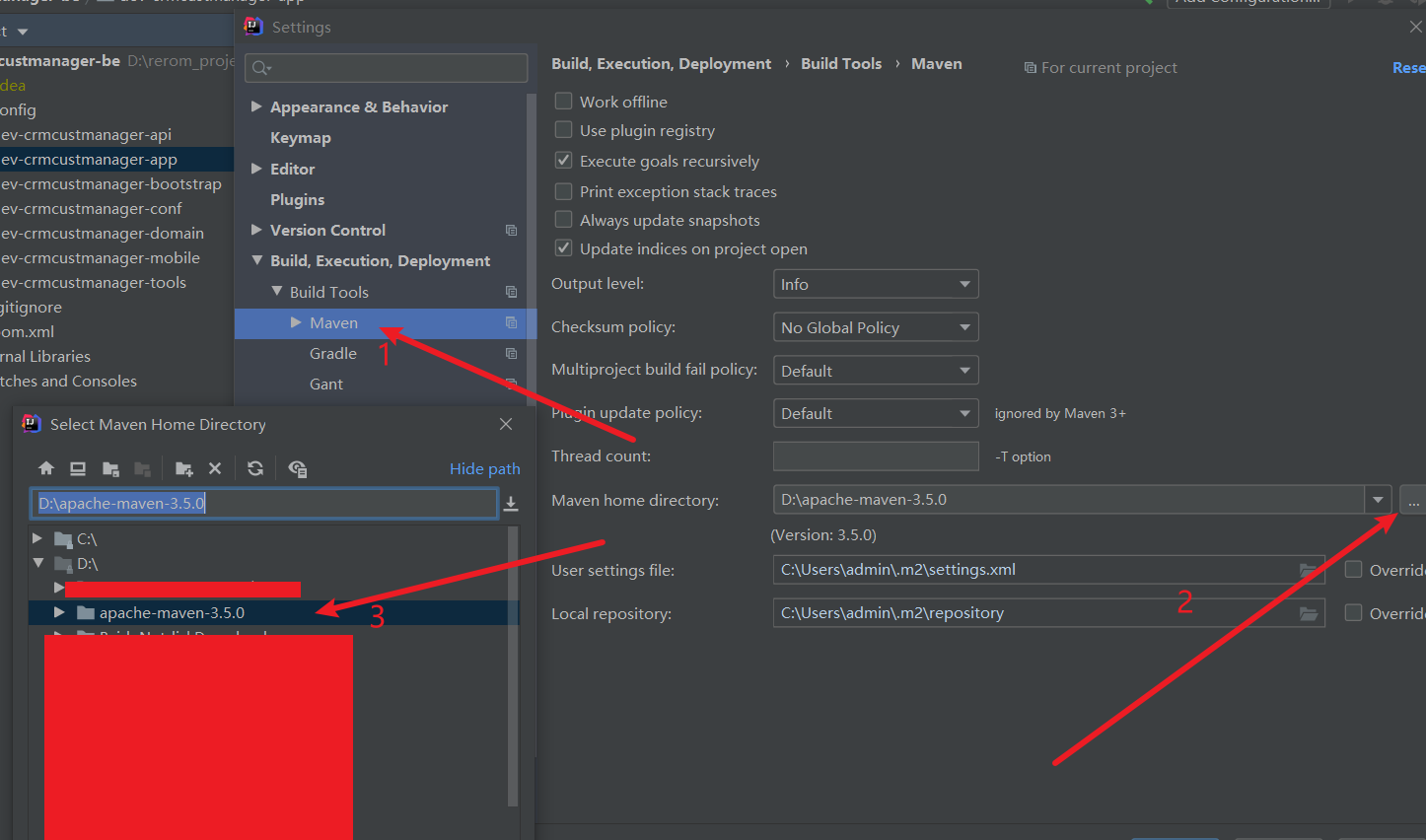Click IntelliJ logo in Settings title bar
Viewport: 1426px width, 840px height.
tap(253, 27)
